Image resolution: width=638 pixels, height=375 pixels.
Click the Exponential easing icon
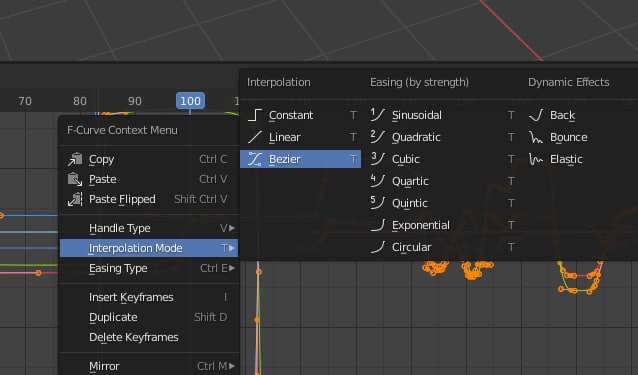coord(378,225)
